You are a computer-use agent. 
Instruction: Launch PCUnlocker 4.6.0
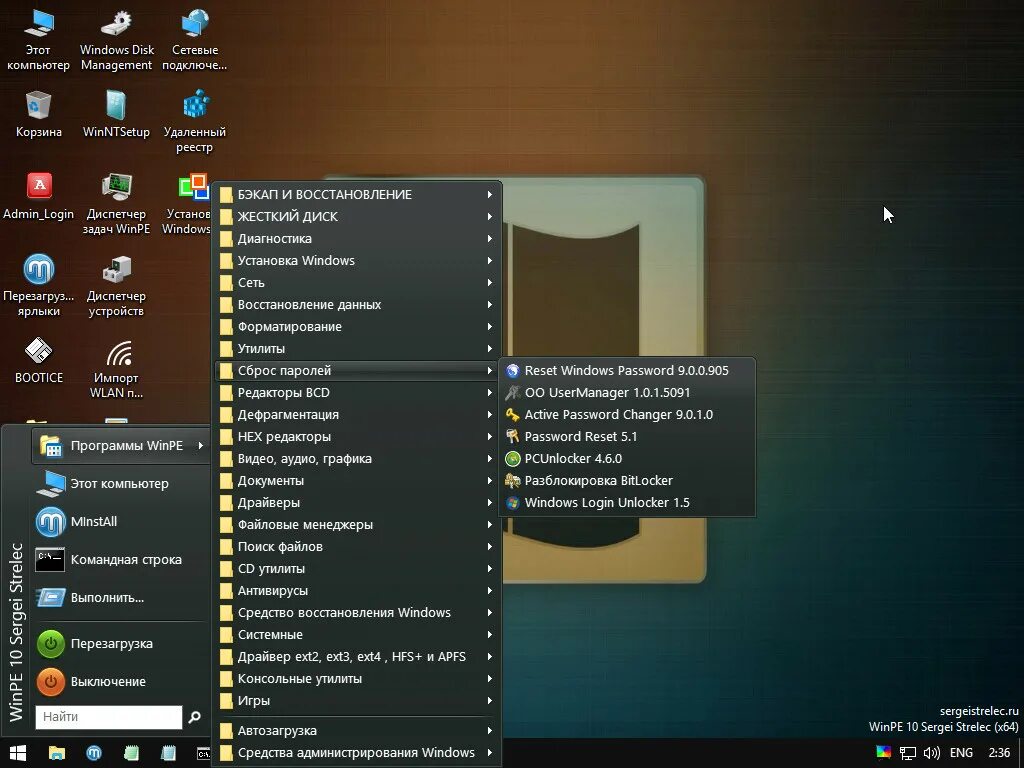pos(627,458)
